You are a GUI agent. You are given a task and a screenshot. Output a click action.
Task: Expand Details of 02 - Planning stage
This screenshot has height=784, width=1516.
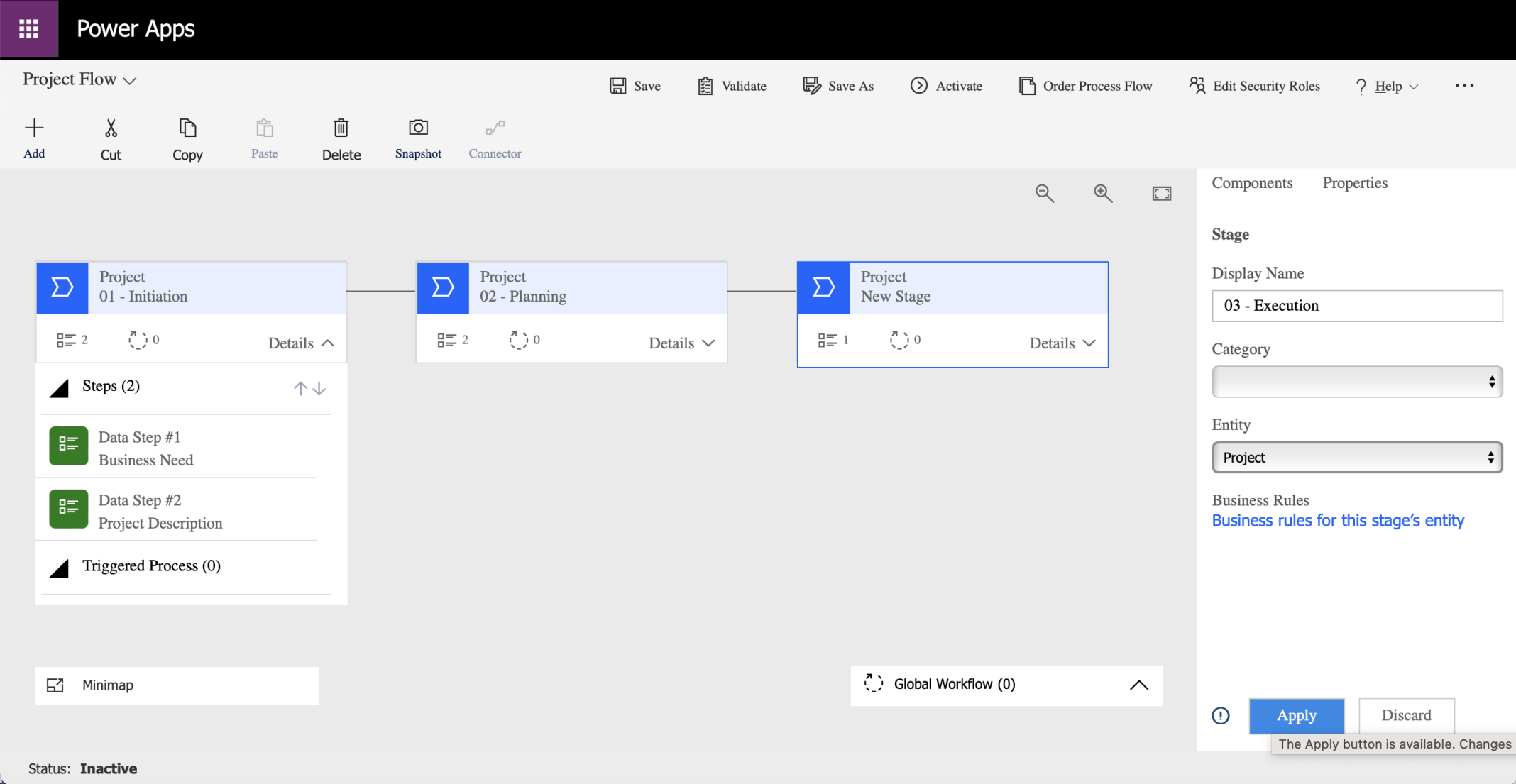click(681, 343)
